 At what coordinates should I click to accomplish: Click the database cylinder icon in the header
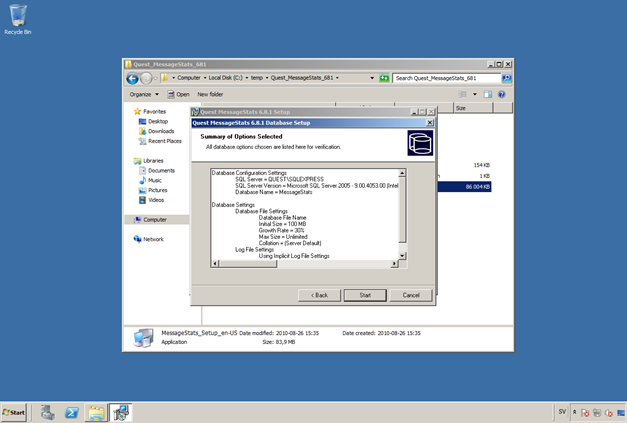pyautogui.click(x=420, y=143)
